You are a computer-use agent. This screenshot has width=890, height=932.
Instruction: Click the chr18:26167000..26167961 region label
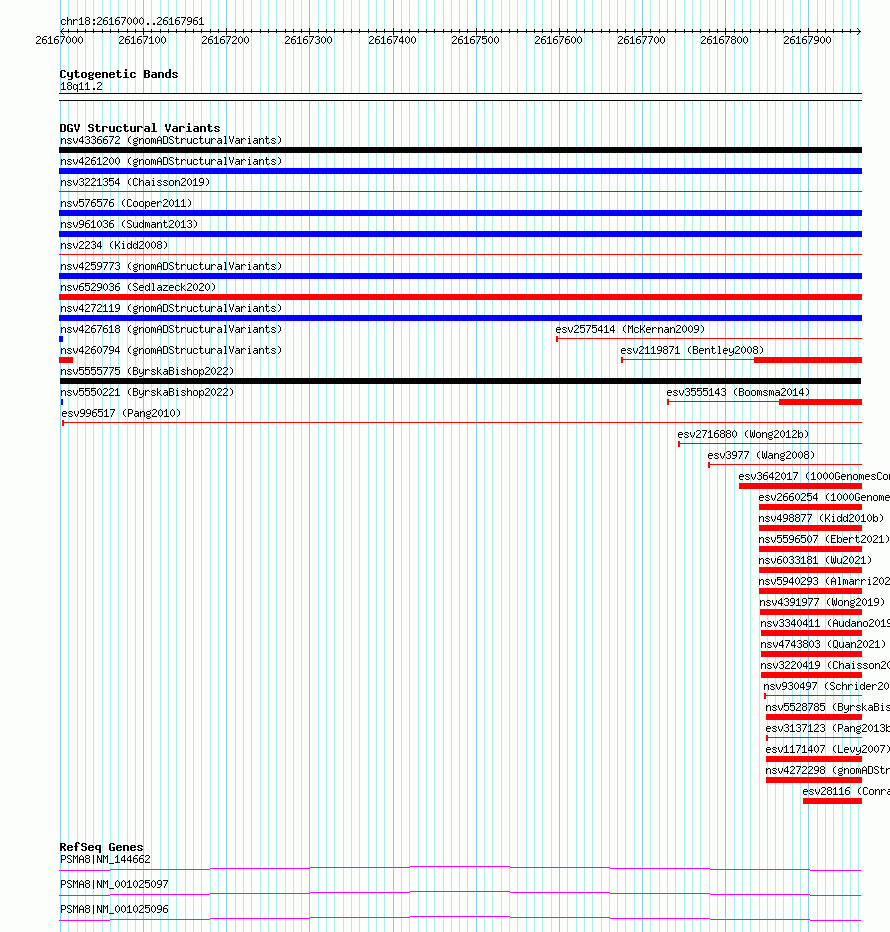pyautogui.click(x=132, y=21)
